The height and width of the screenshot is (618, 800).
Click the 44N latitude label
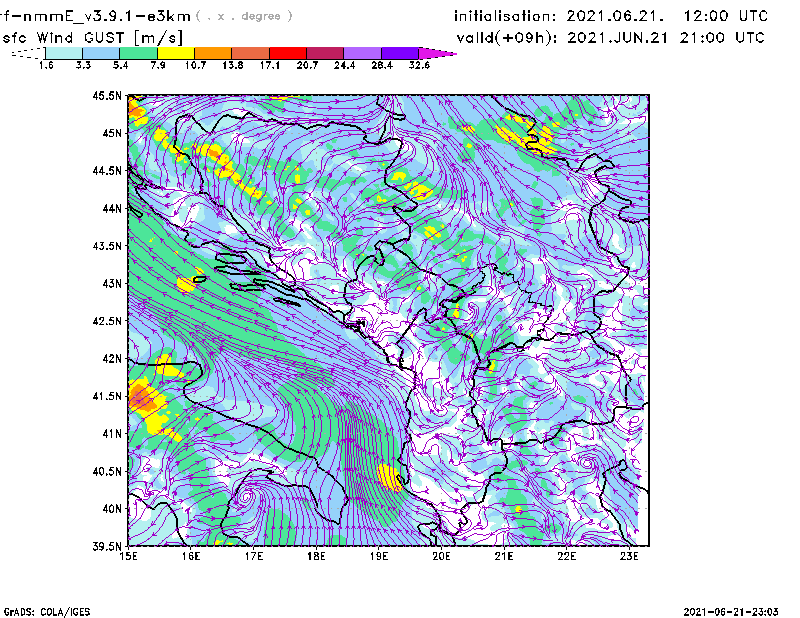(112, 208)
